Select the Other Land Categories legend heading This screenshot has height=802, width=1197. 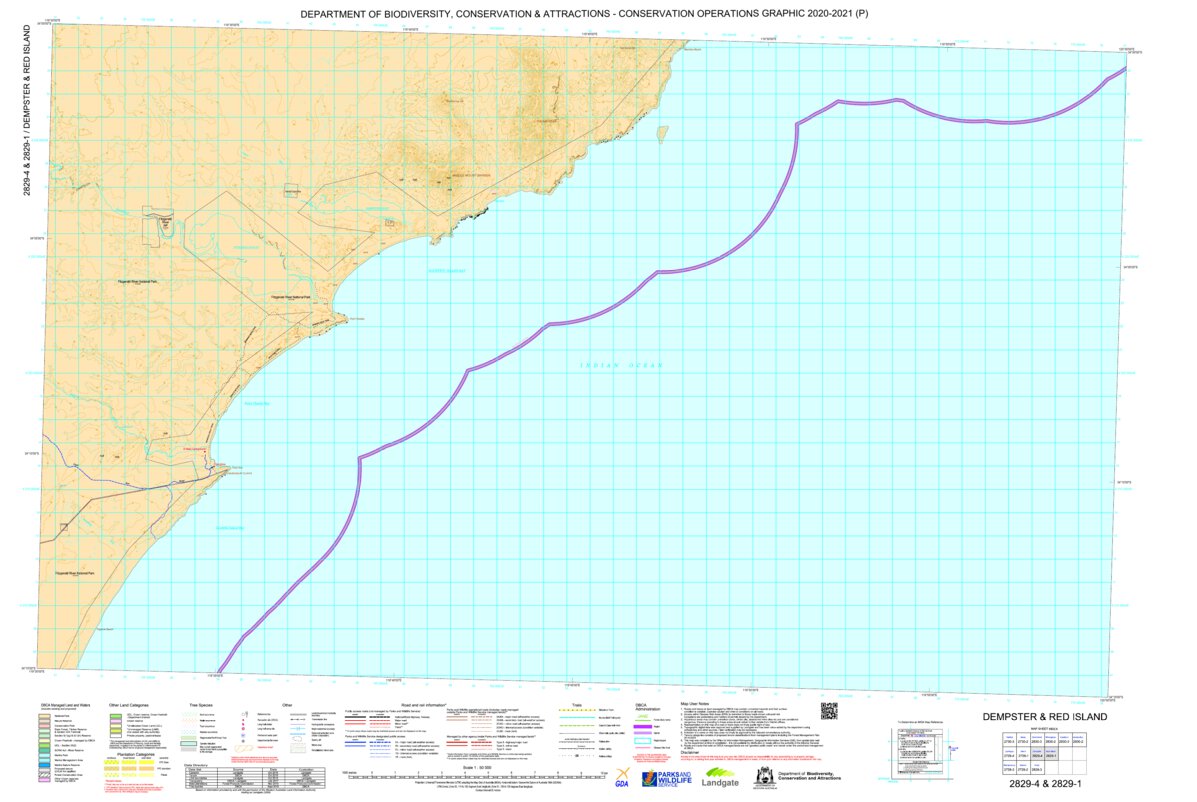129,704
